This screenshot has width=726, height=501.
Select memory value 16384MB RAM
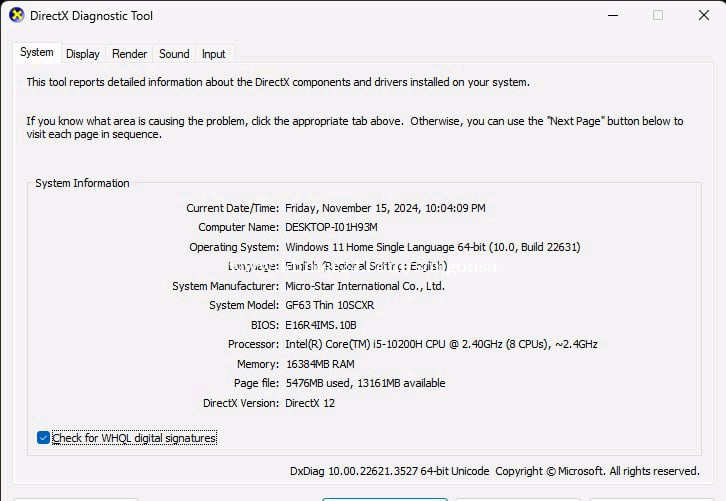point(320,364)
